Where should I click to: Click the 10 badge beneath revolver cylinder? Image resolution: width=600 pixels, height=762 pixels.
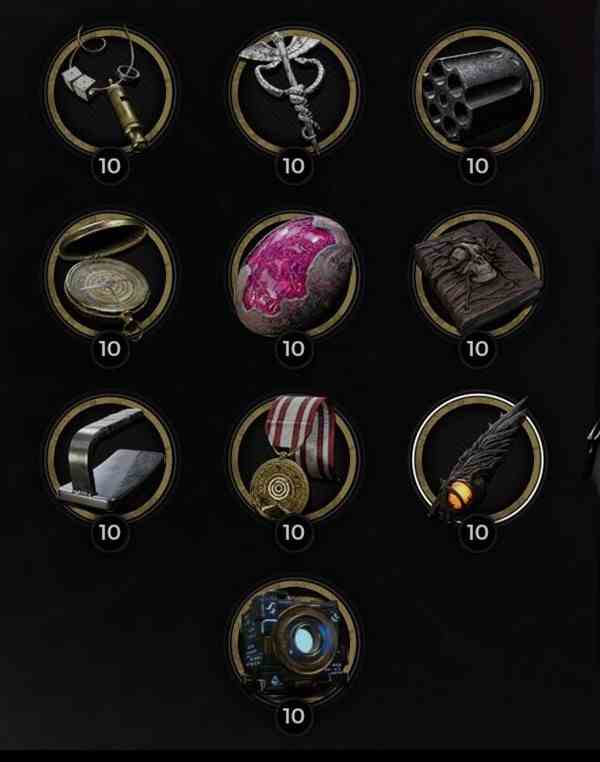(x=477, y=166)
